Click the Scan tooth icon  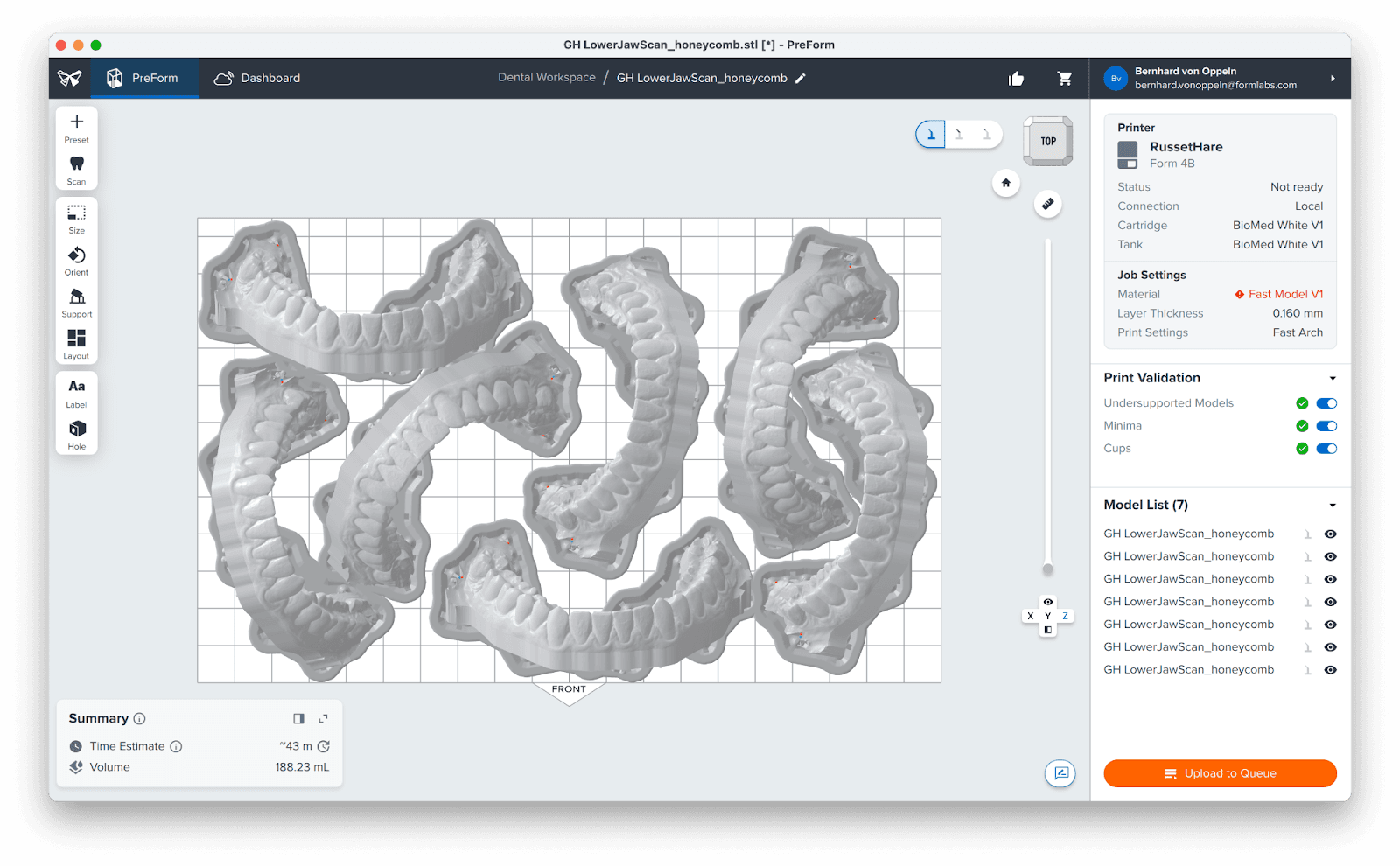click(x=77, y=168)
